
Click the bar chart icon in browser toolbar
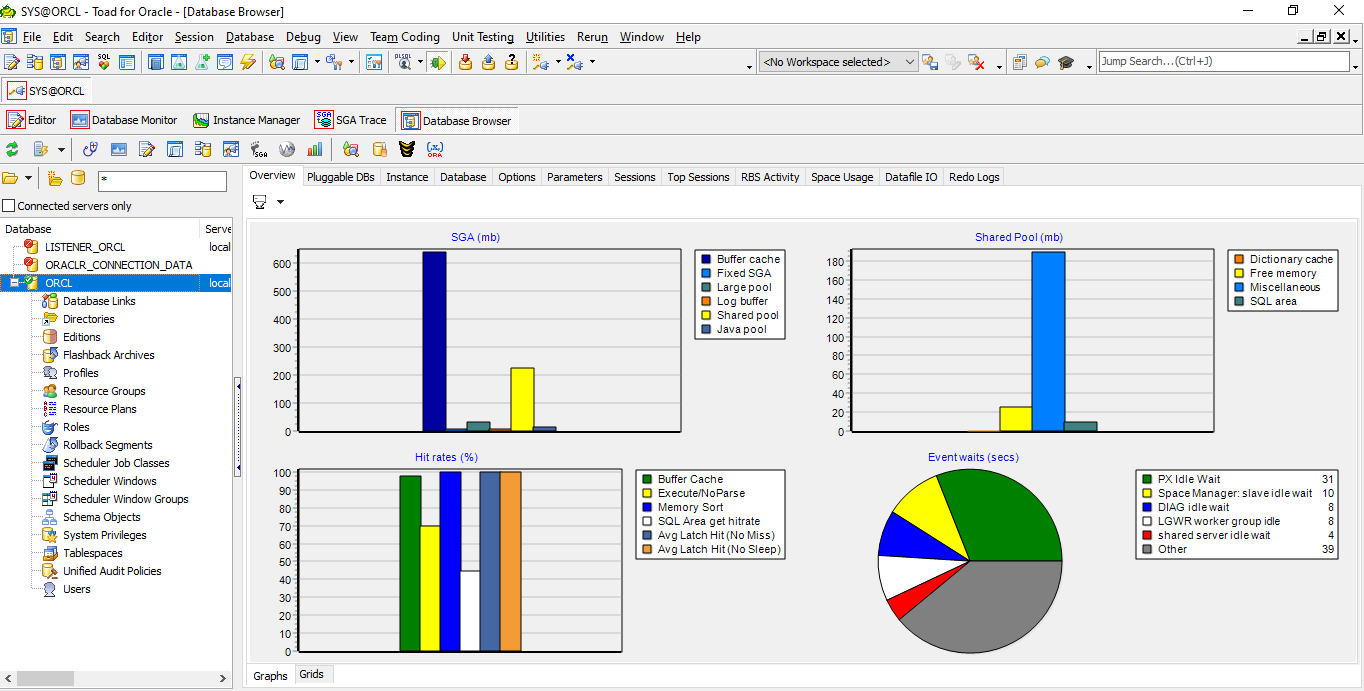coord(315,149)
